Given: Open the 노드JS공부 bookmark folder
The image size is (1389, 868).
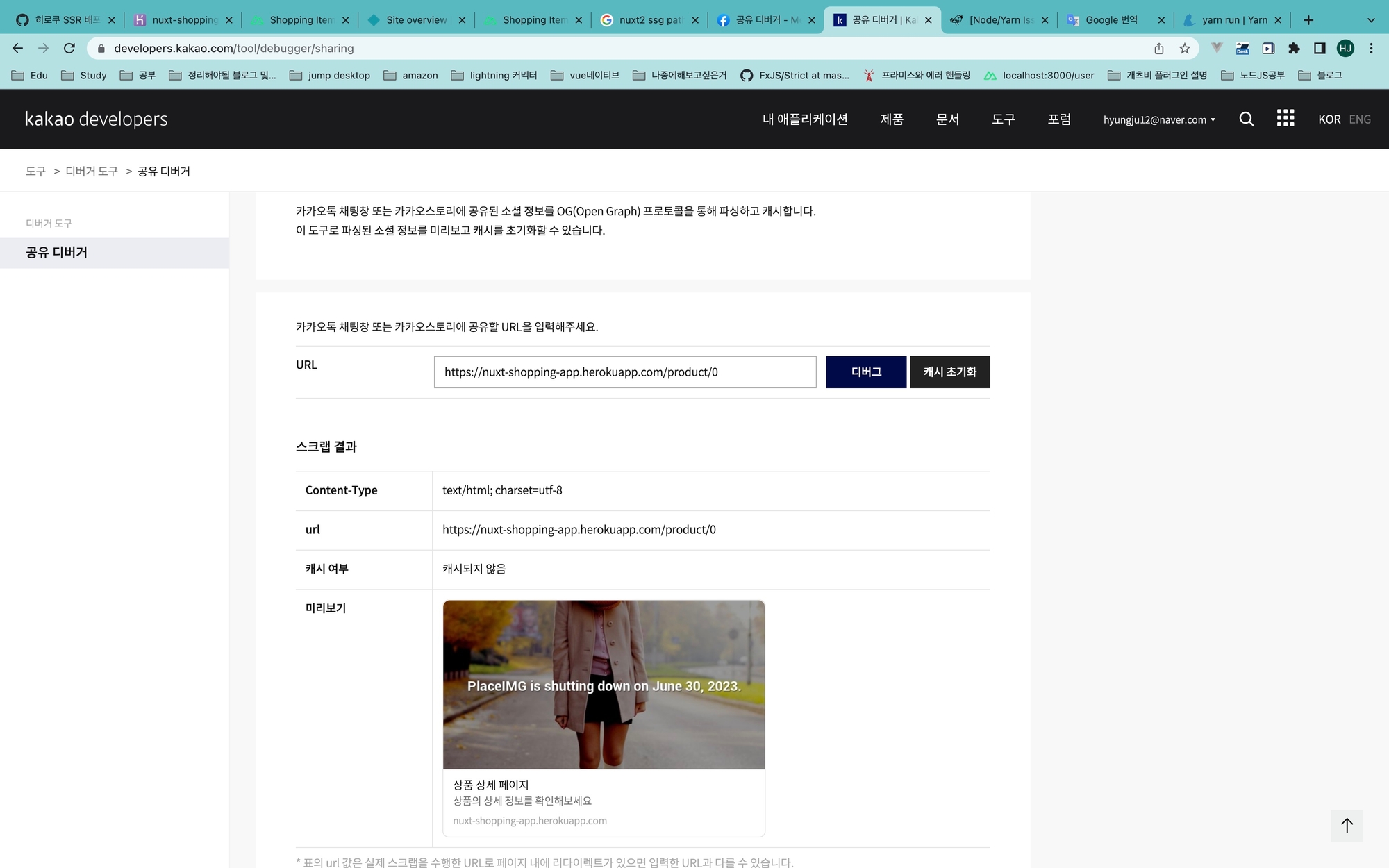Looking at the screenshot, I should click(x=1253, y=75).
